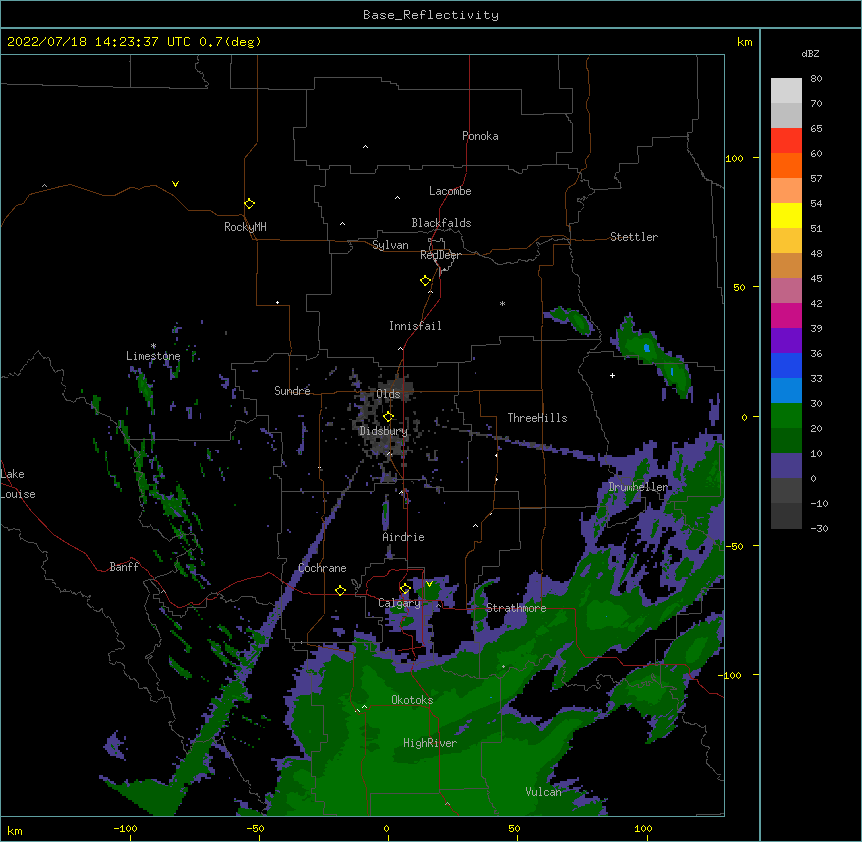Select the Lacombe city label

450,191
